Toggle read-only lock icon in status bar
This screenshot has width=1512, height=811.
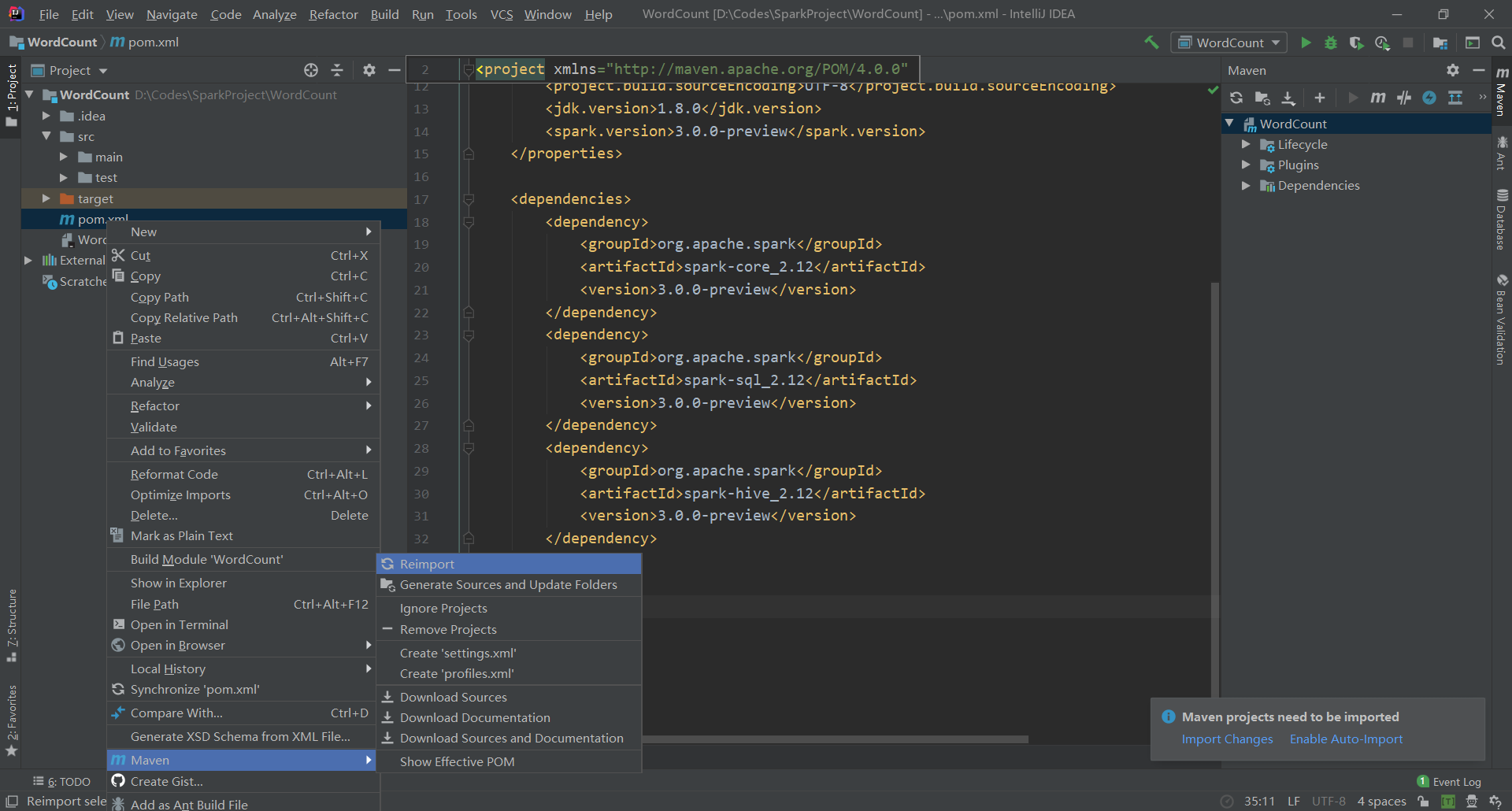[1423, 802]
